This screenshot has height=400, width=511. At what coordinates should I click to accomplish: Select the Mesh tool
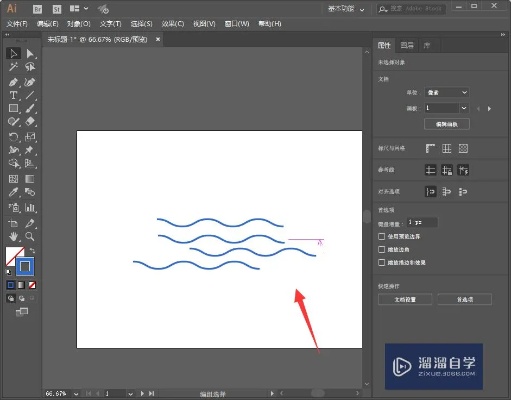(13, 179)
